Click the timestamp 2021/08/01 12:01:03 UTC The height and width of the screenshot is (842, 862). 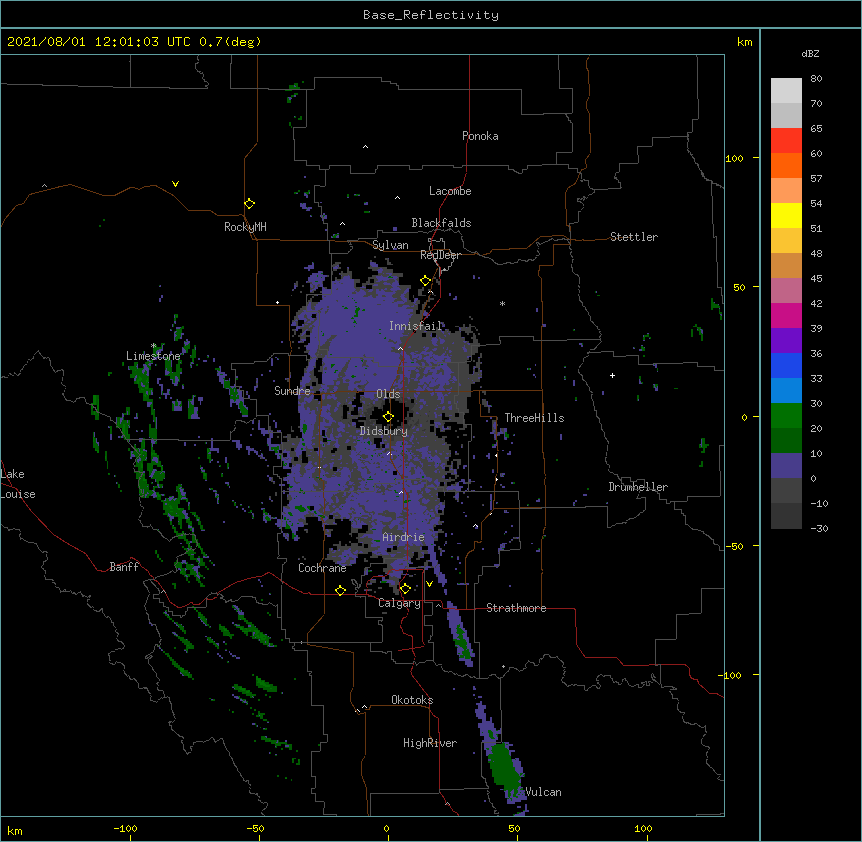(99, 42)
